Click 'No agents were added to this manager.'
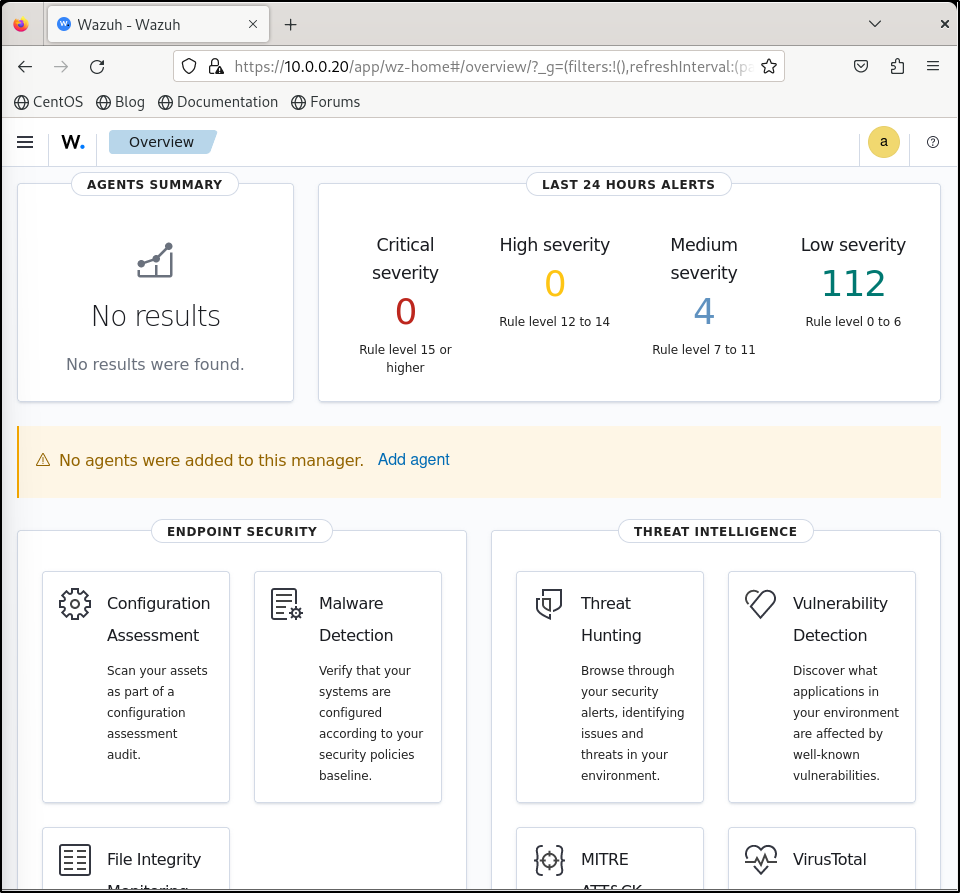 tap(211, 460)
